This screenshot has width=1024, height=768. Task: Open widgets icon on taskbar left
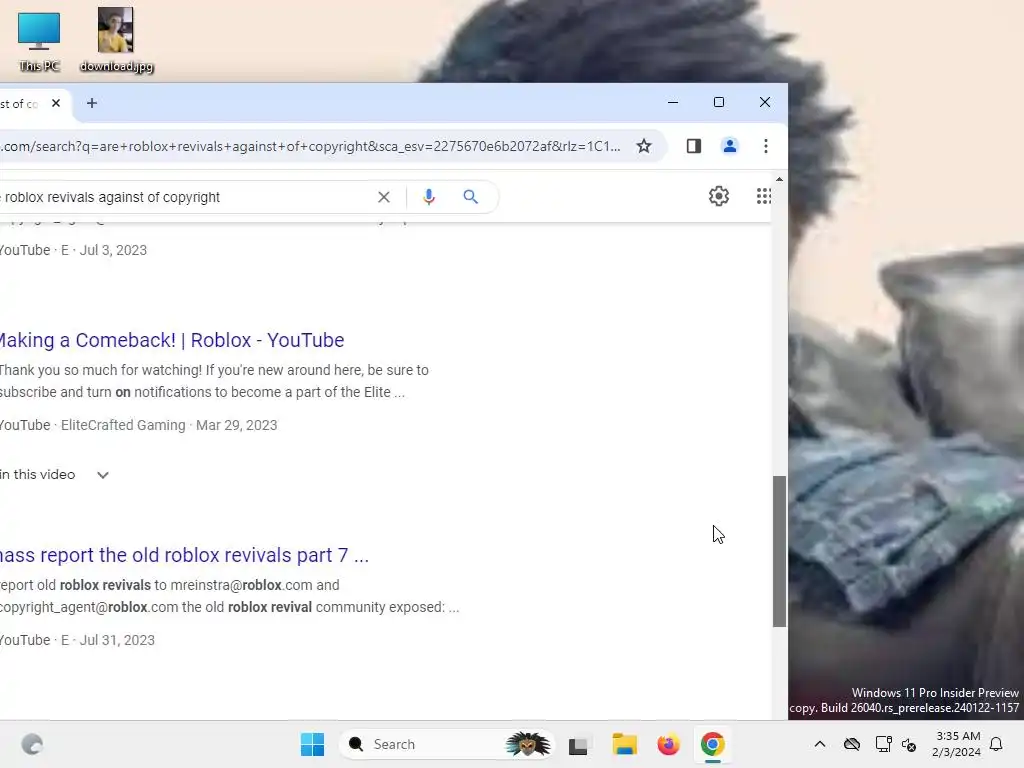pyautogui.click(x=32, y=744)
